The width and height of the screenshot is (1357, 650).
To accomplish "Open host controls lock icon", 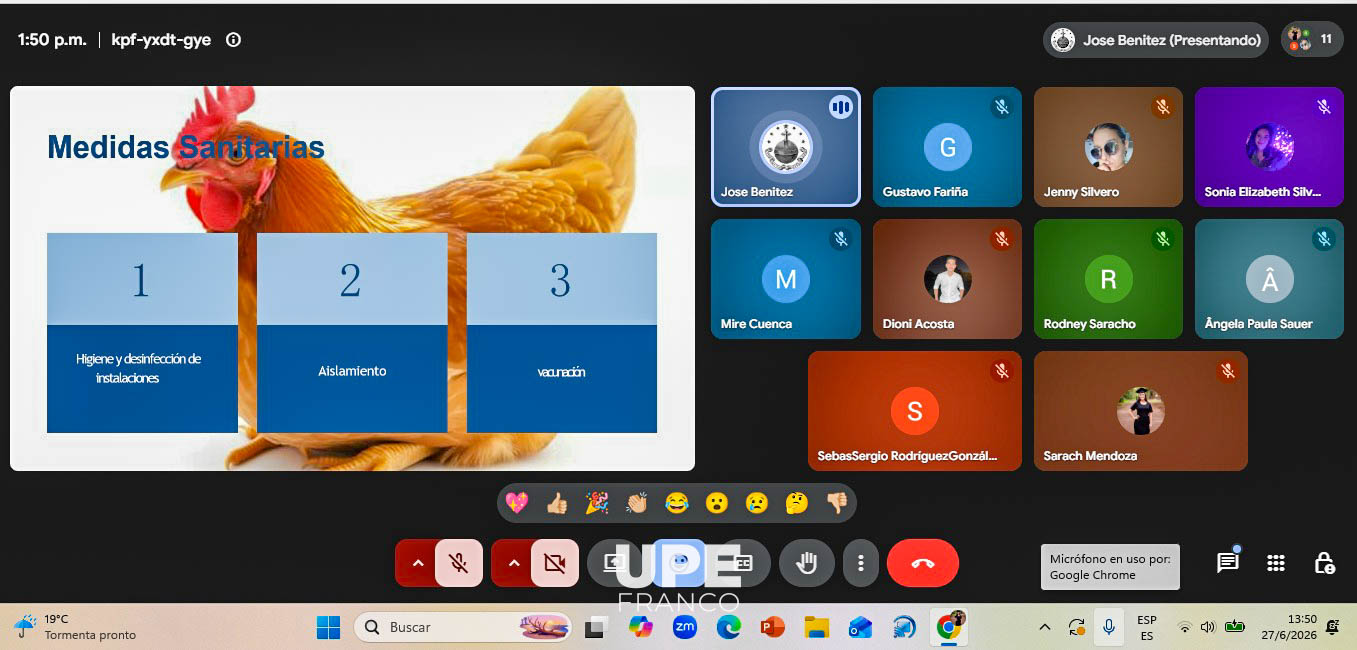I will (x=1324, y=563).
